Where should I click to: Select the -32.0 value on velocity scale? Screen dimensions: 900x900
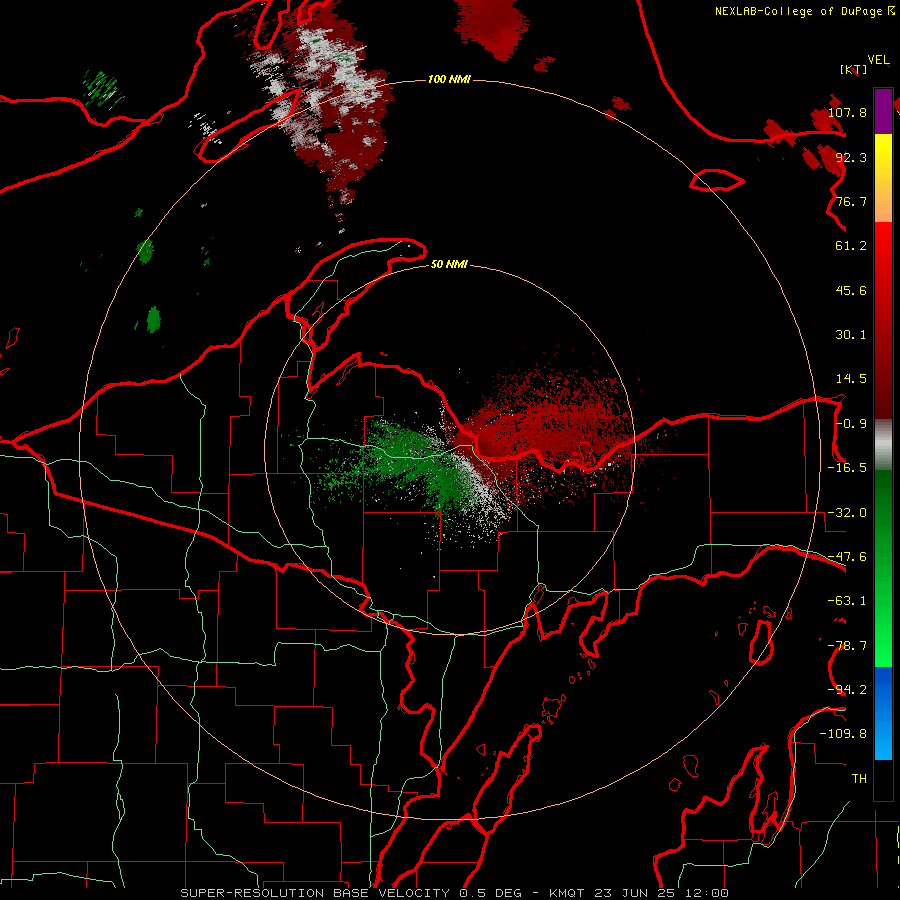[x=847, y=513]
